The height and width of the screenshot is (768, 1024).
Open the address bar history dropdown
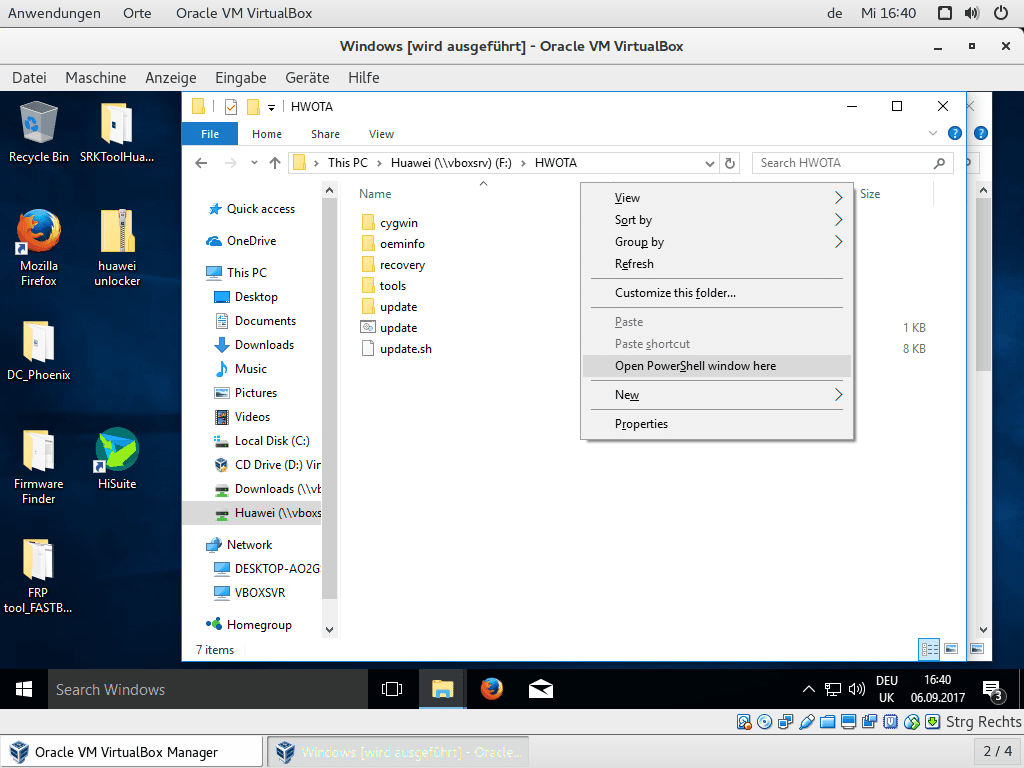coord(710,164)
